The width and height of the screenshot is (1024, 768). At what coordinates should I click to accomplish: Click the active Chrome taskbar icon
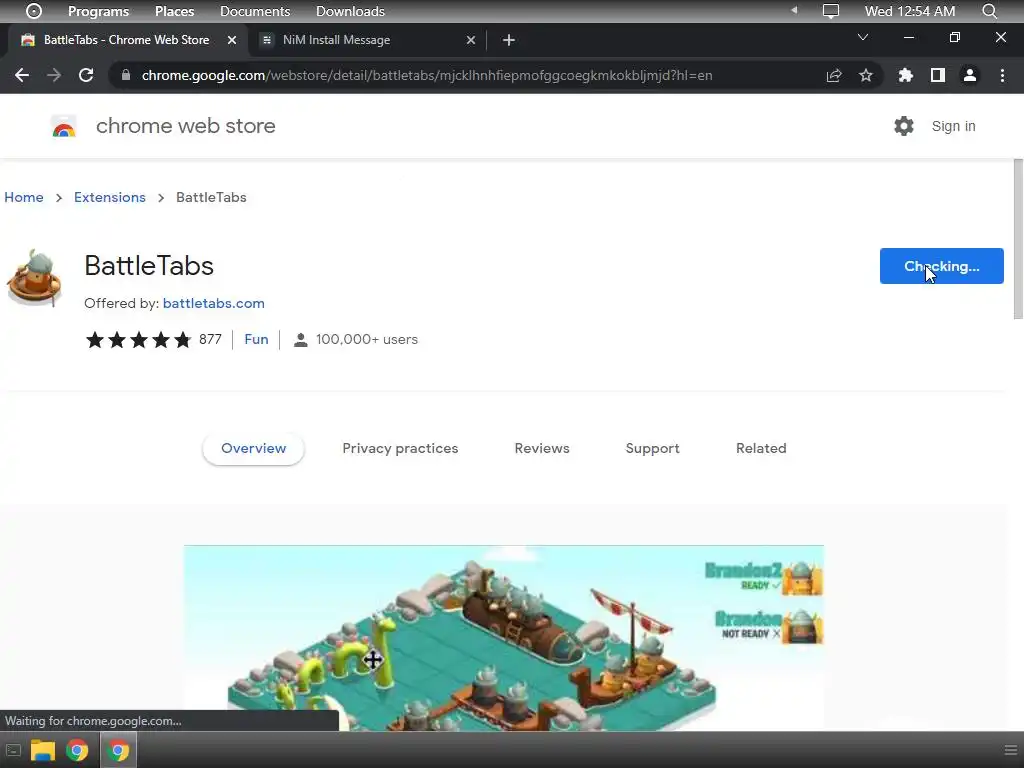tap(118, 750)
